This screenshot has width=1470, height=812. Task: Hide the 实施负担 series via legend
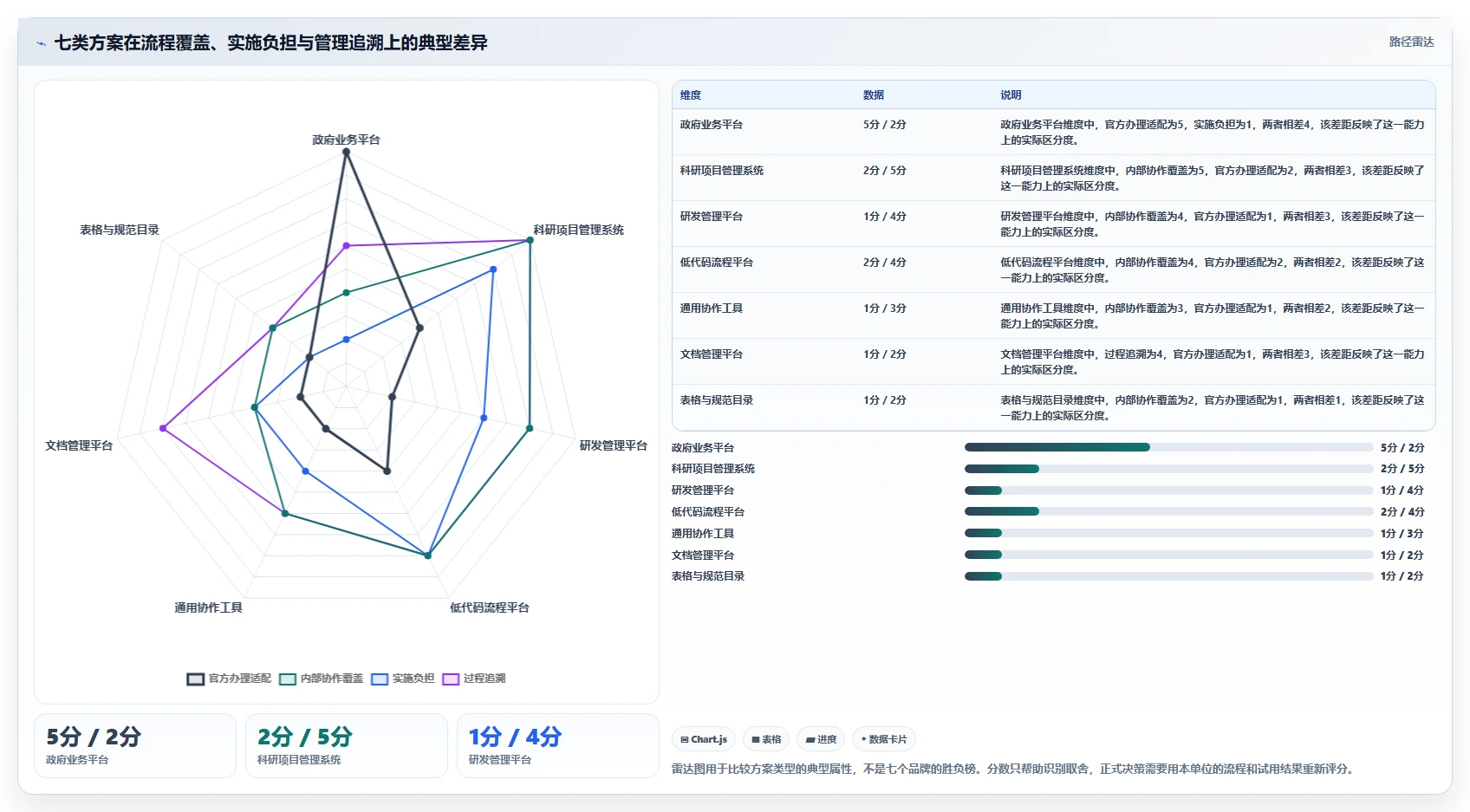[402, 679]
